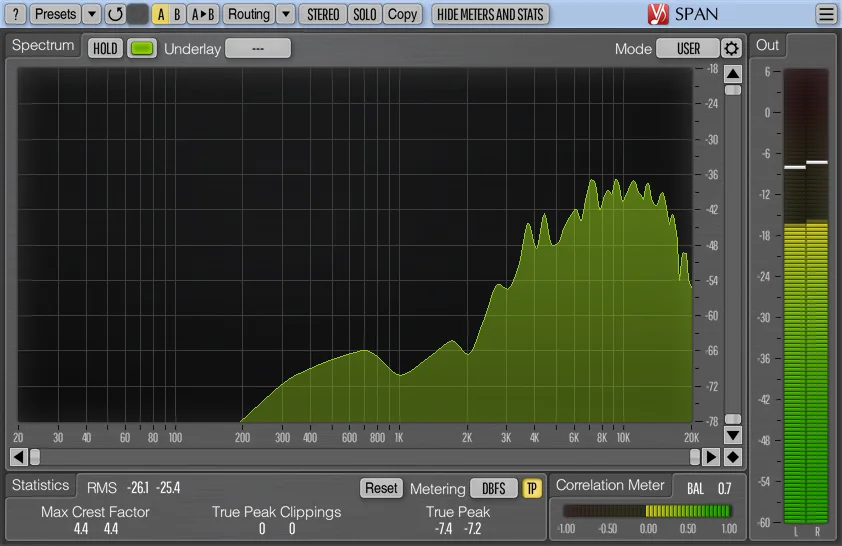
Task: Click the BAL value 0.7
Action: 724,489
